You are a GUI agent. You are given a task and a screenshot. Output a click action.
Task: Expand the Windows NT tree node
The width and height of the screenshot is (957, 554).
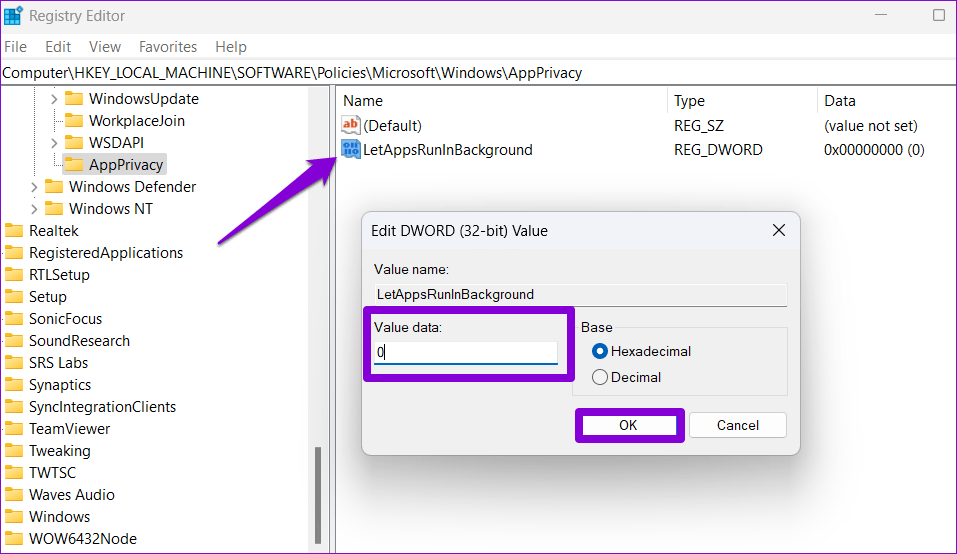(34, 209)
